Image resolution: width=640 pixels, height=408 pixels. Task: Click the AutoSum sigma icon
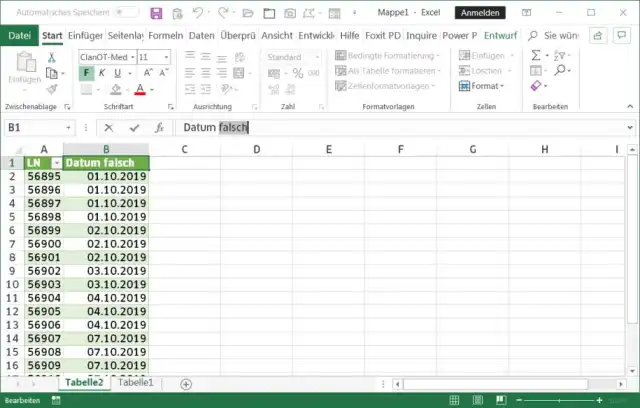pyautogui.click(x=535, y=56)
